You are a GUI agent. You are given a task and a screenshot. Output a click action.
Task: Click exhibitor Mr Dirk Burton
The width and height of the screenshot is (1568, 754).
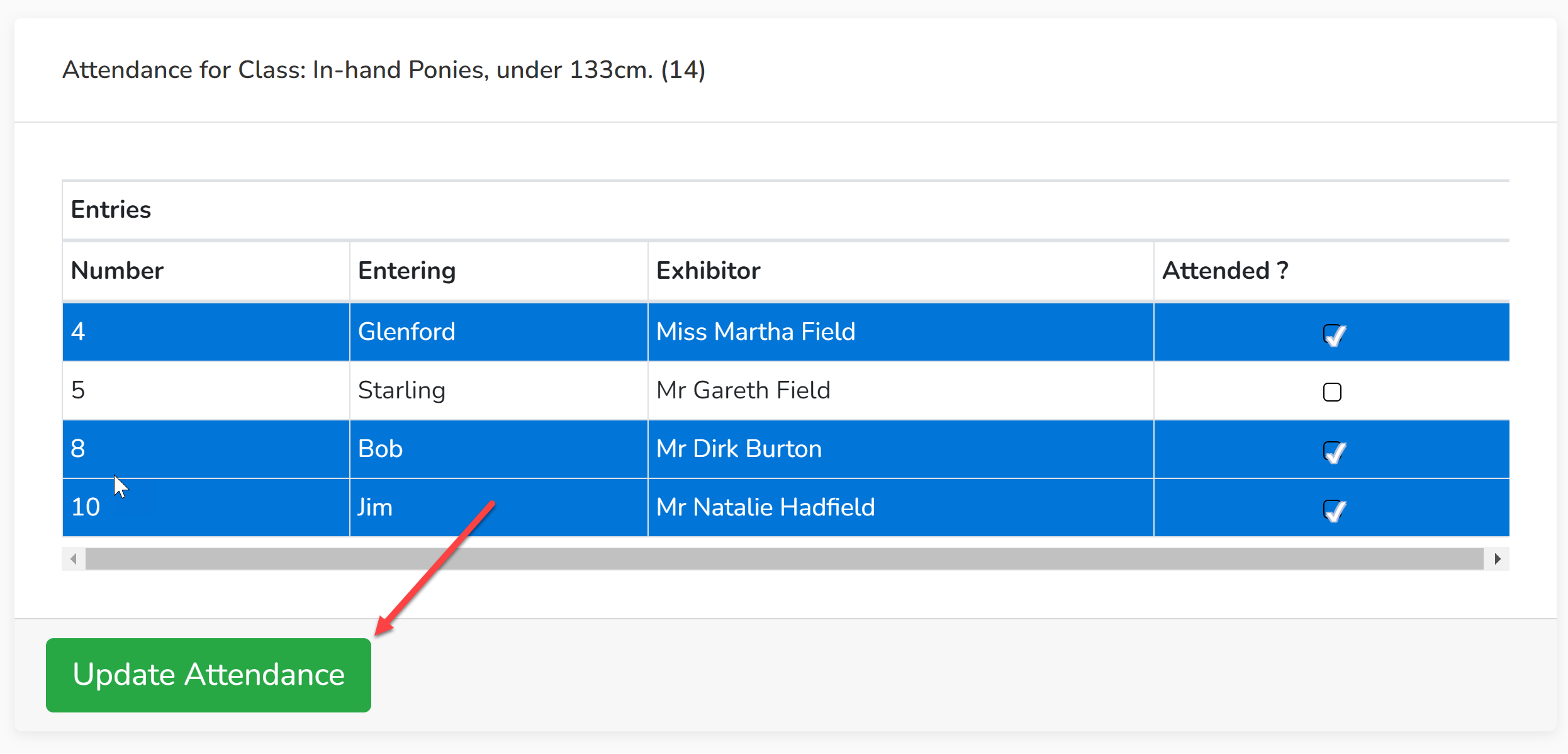click(900, 449)
